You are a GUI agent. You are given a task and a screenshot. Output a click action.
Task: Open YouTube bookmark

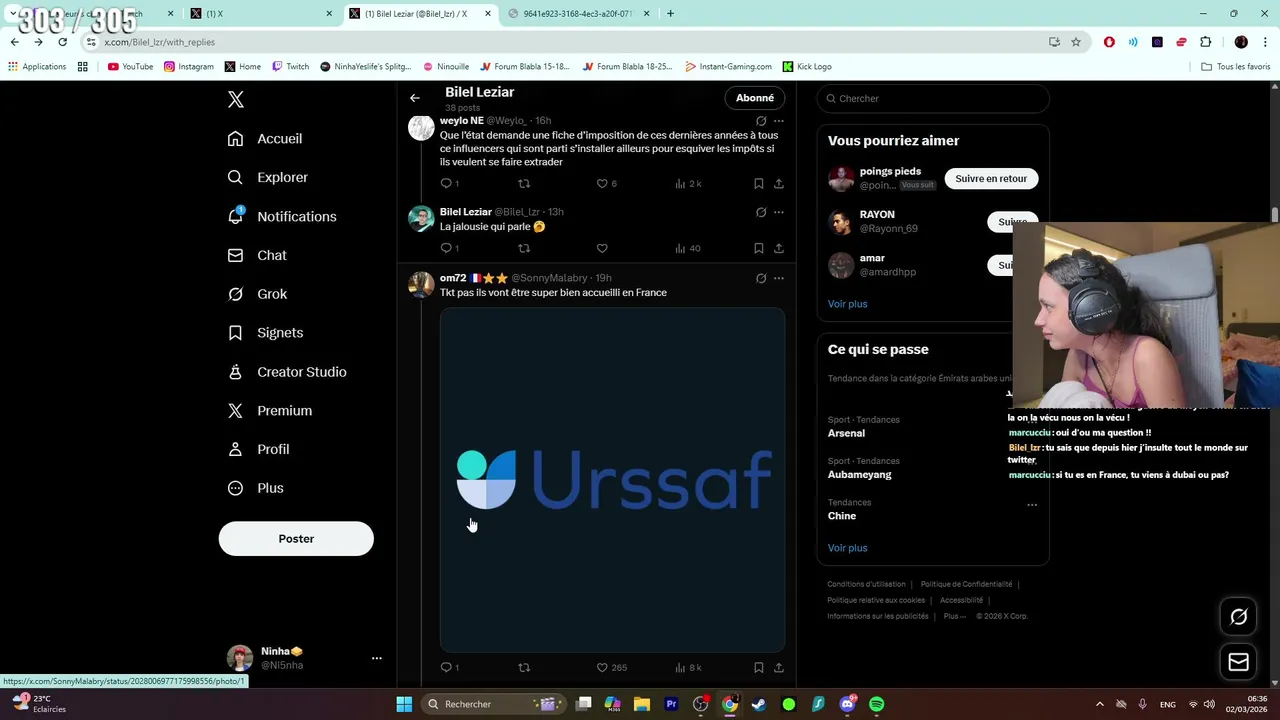(130, 67)
